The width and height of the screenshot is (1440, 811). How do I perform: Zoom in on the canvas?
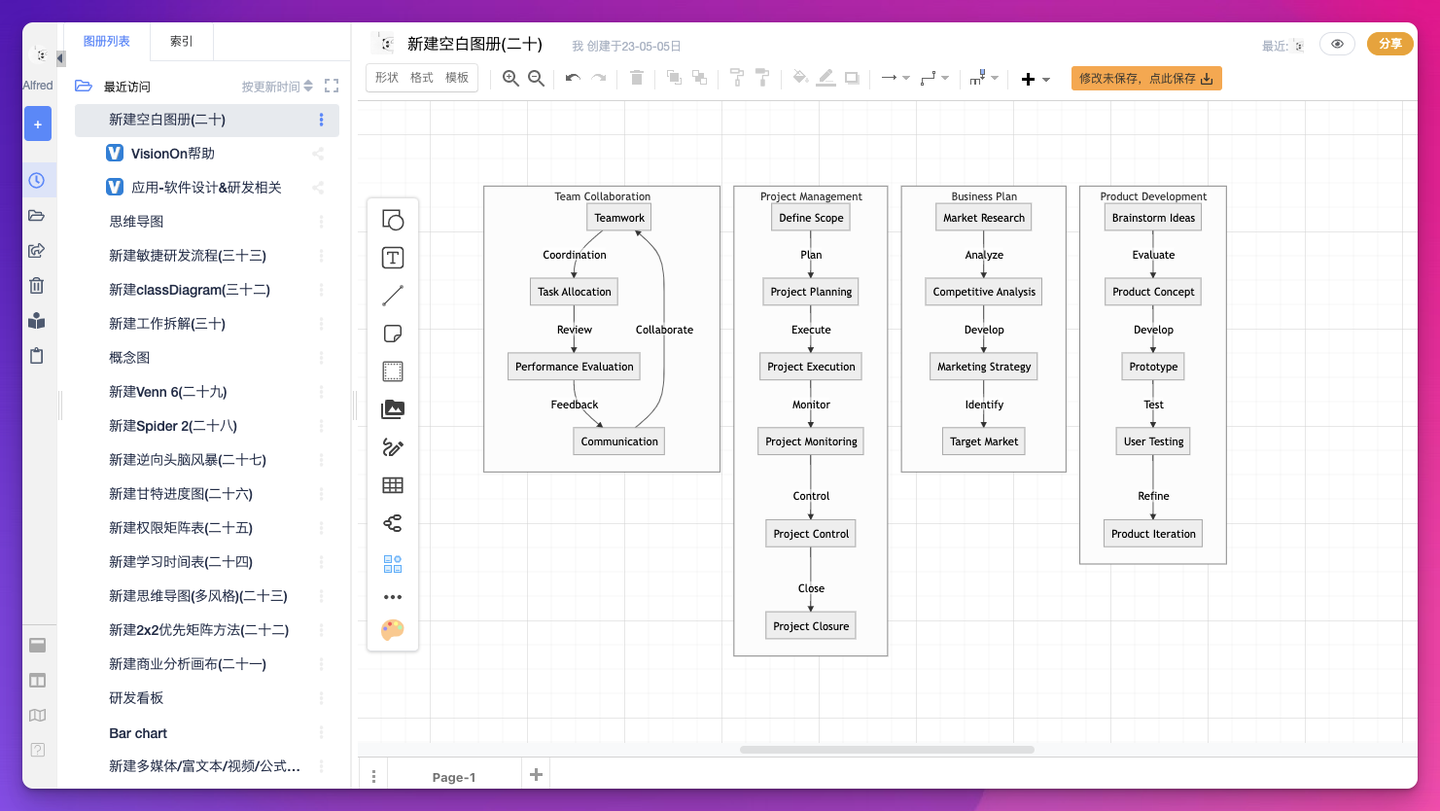[x=510, y=77]
